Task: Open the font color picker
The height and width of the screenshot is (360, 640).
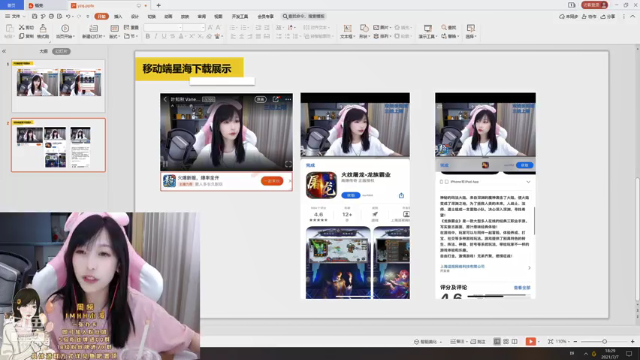Action: tap(181, 36)
